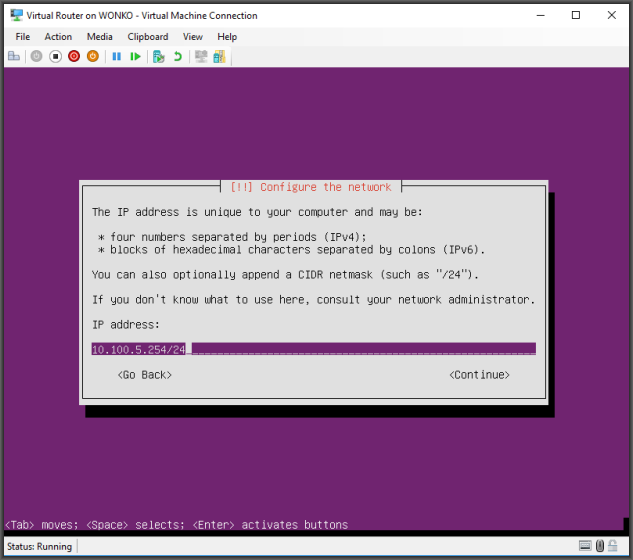Open the View menu
Viewport: 633px width, 560px height.
click(x=193, y=37)
